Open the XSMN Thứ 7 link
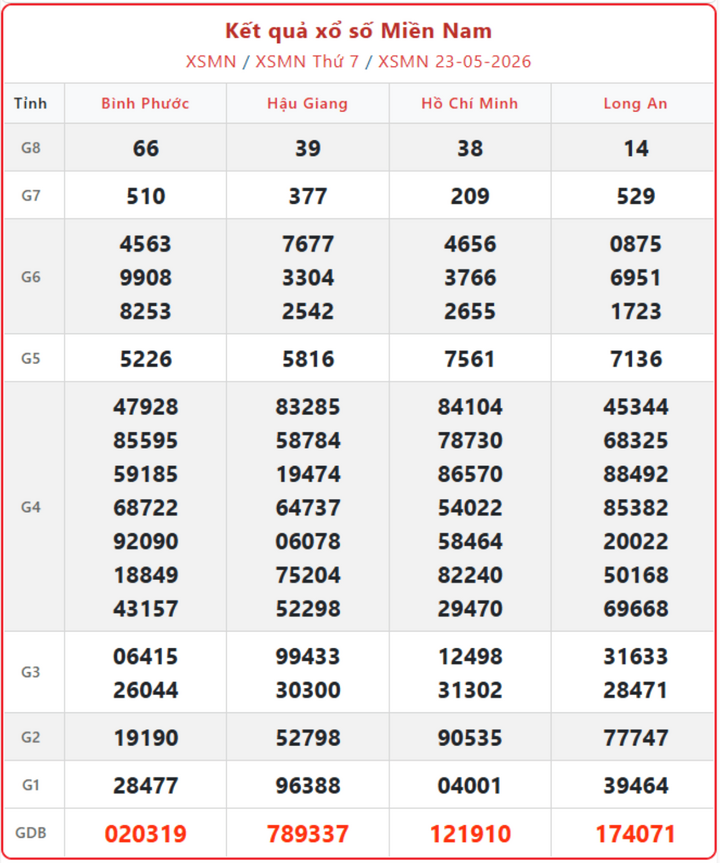The image size is (720, 863). tap(307, 62)
